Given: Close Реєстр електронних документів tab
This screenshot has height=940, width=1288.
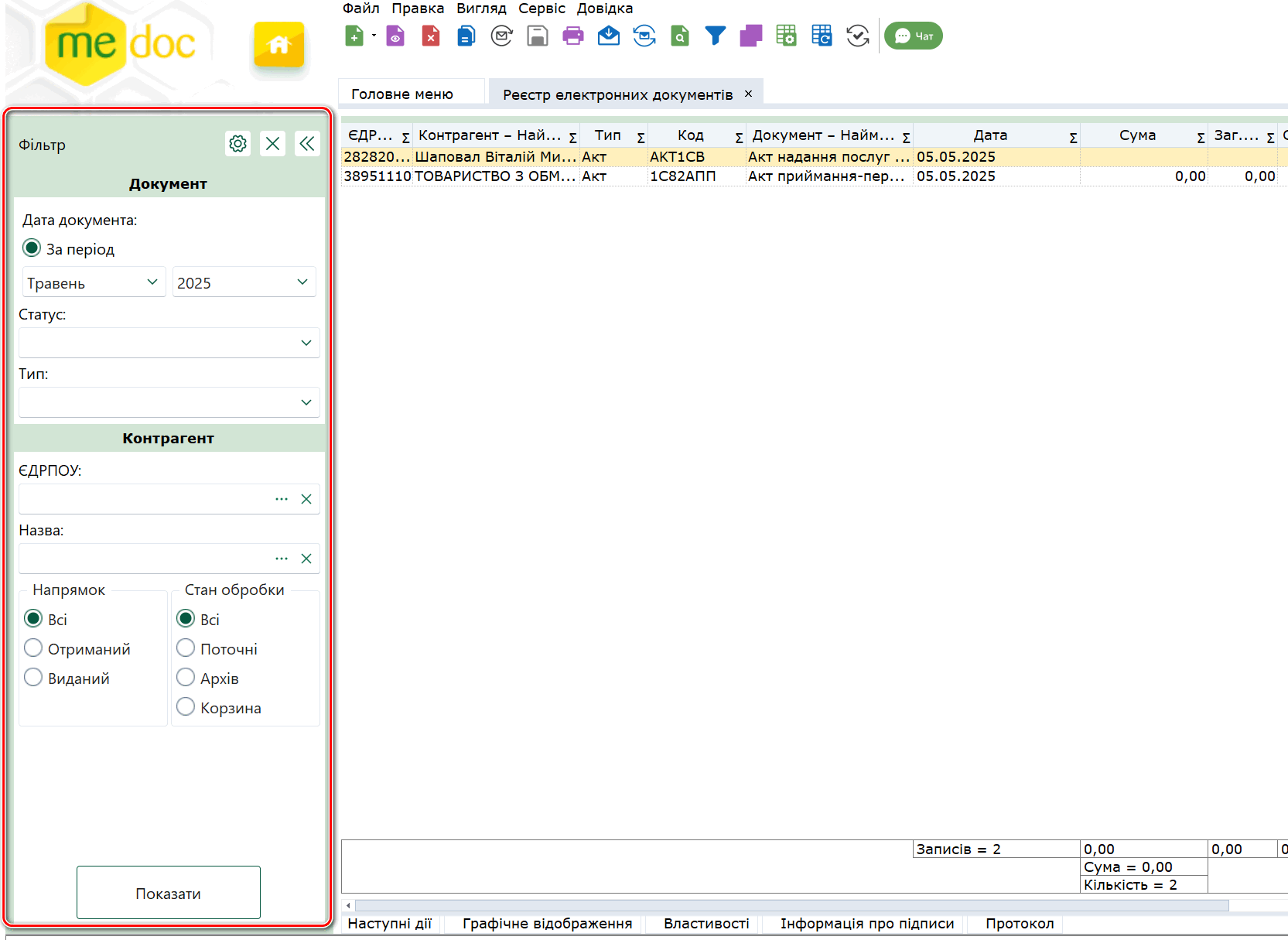Looking at the screenshot, I should (748, 94).
